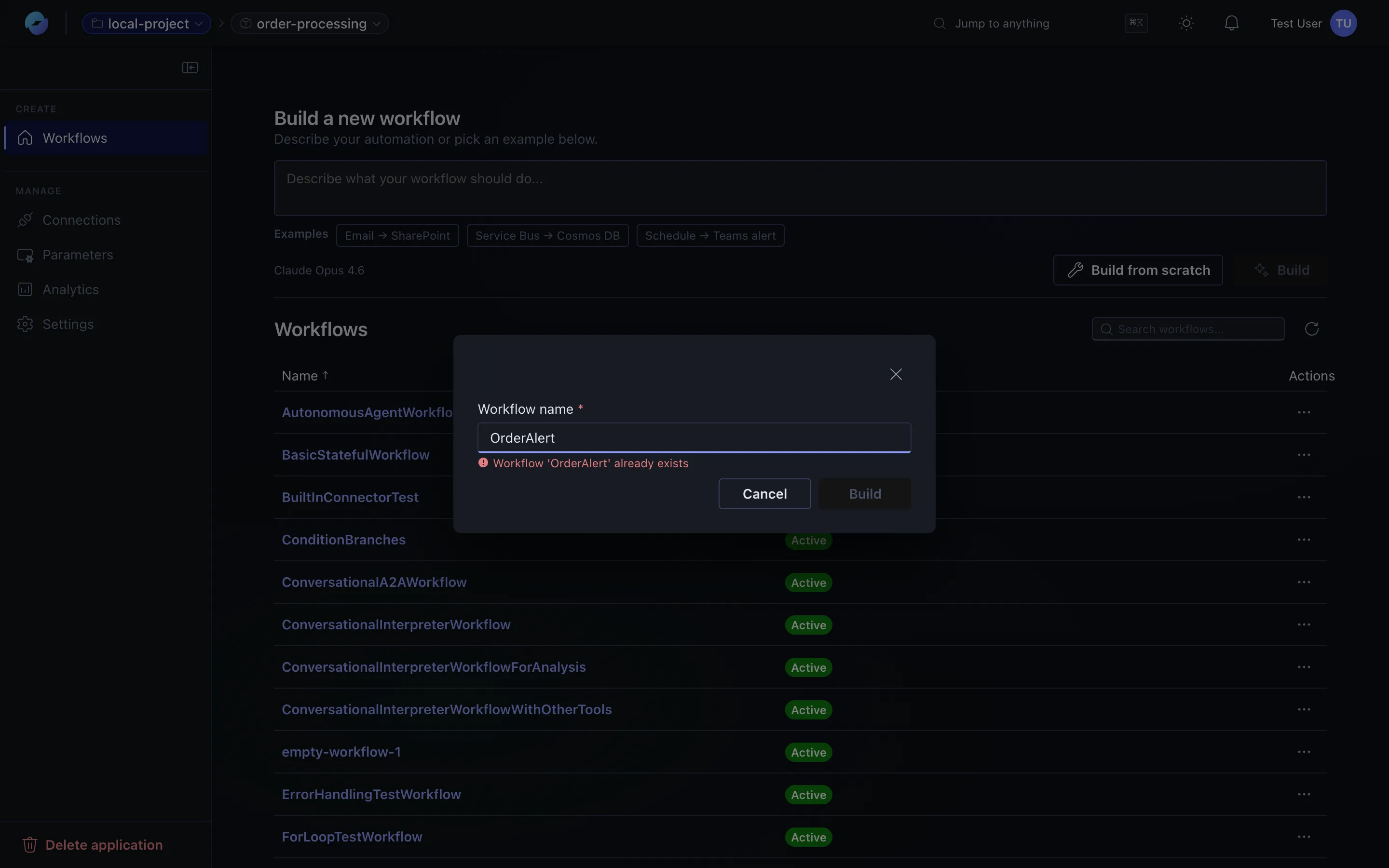The image size is (1389, 868).
Task: Click Cancel in the dialog
Action: (x=764, y=494)
